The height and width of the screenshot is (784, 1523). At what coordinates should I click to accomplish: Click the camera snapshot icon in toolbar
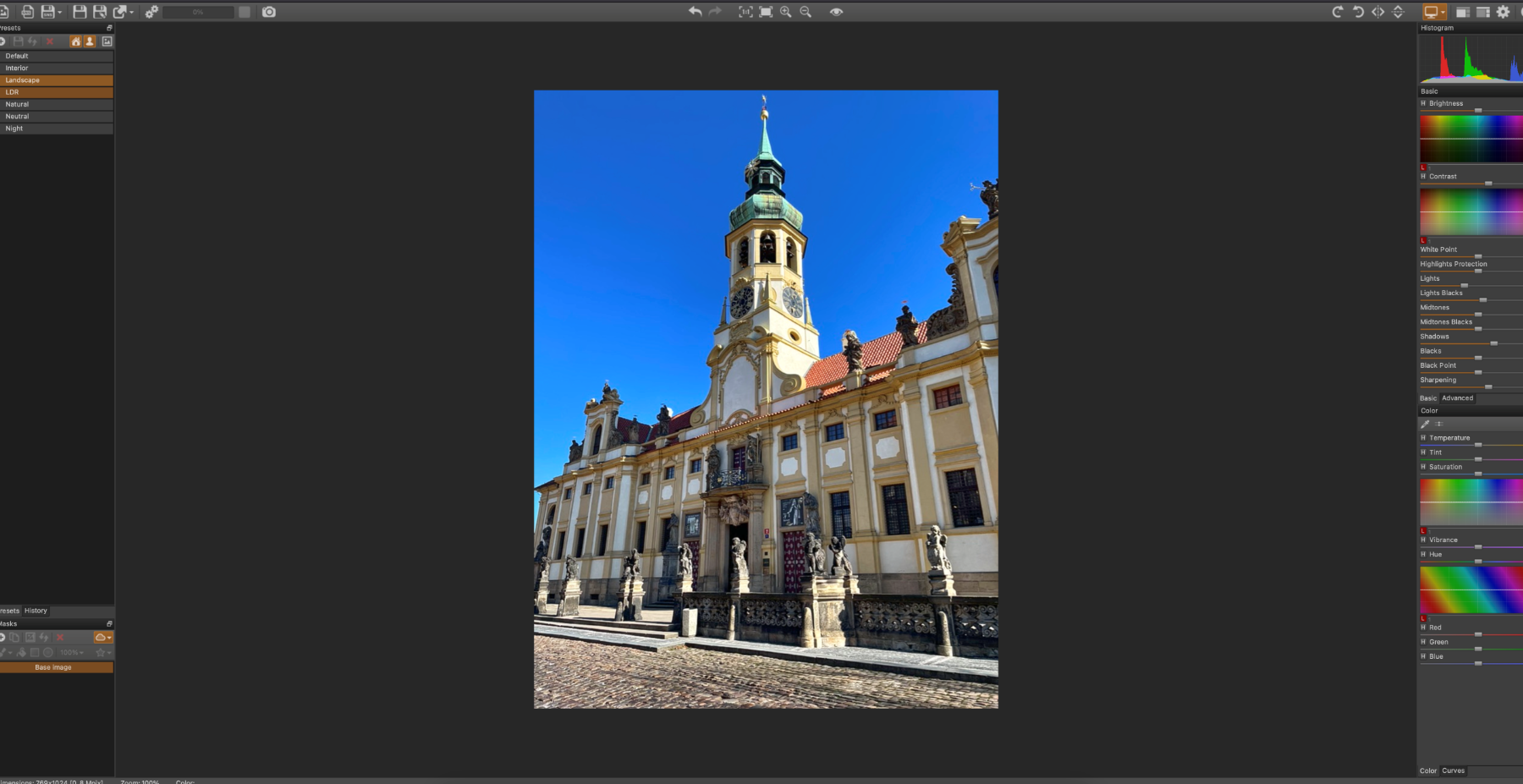pos(269,12)
